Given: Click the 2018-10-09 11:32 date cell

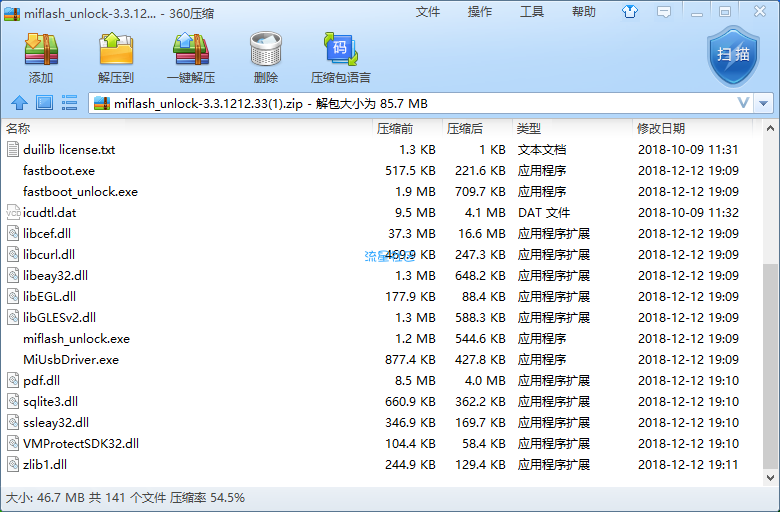Looking at the screenshot, I should tap(688, 212).
